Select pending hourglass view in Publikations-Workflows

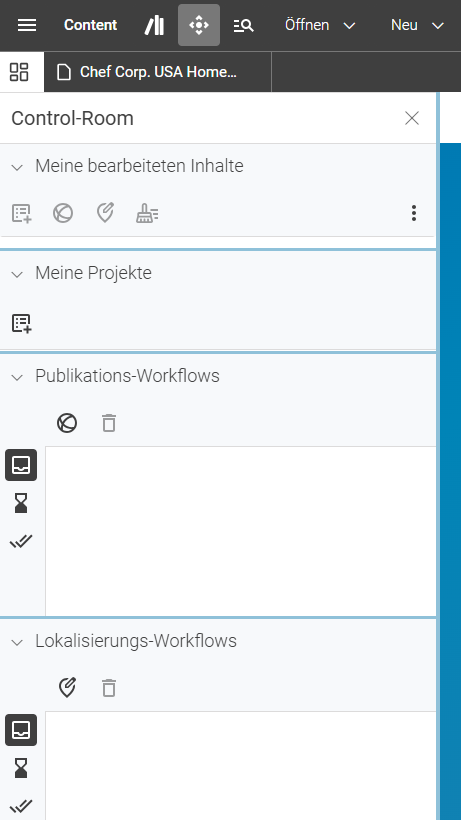[x=21, y=503]
